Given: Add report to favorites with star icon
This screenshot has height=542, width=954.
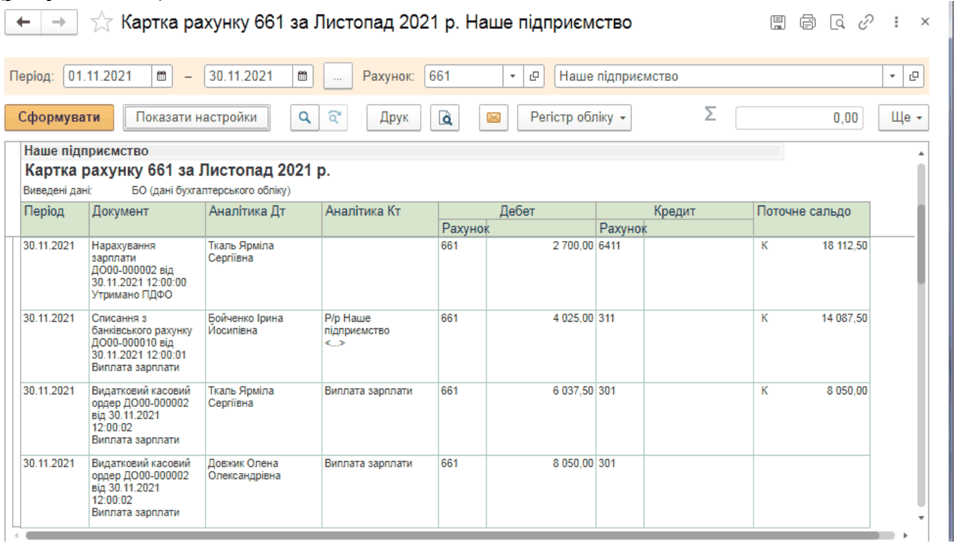Looking at the screenshot, I should [x=101, y=23].
